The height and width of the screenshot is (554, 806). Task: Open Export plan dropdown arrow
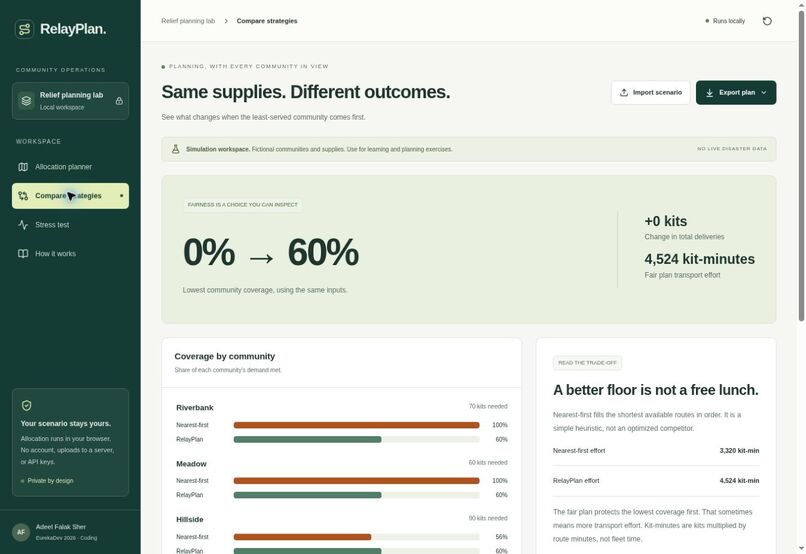(x=764, y=93)
